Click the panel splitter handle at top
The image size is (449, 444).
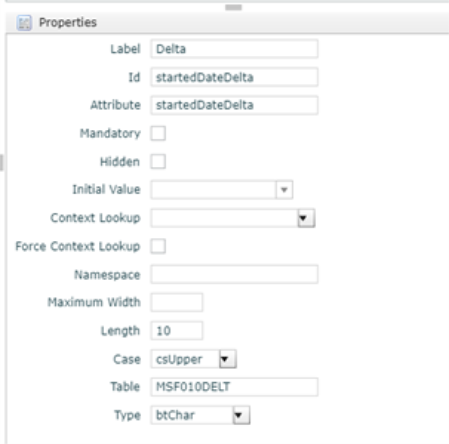click(233, 7)
